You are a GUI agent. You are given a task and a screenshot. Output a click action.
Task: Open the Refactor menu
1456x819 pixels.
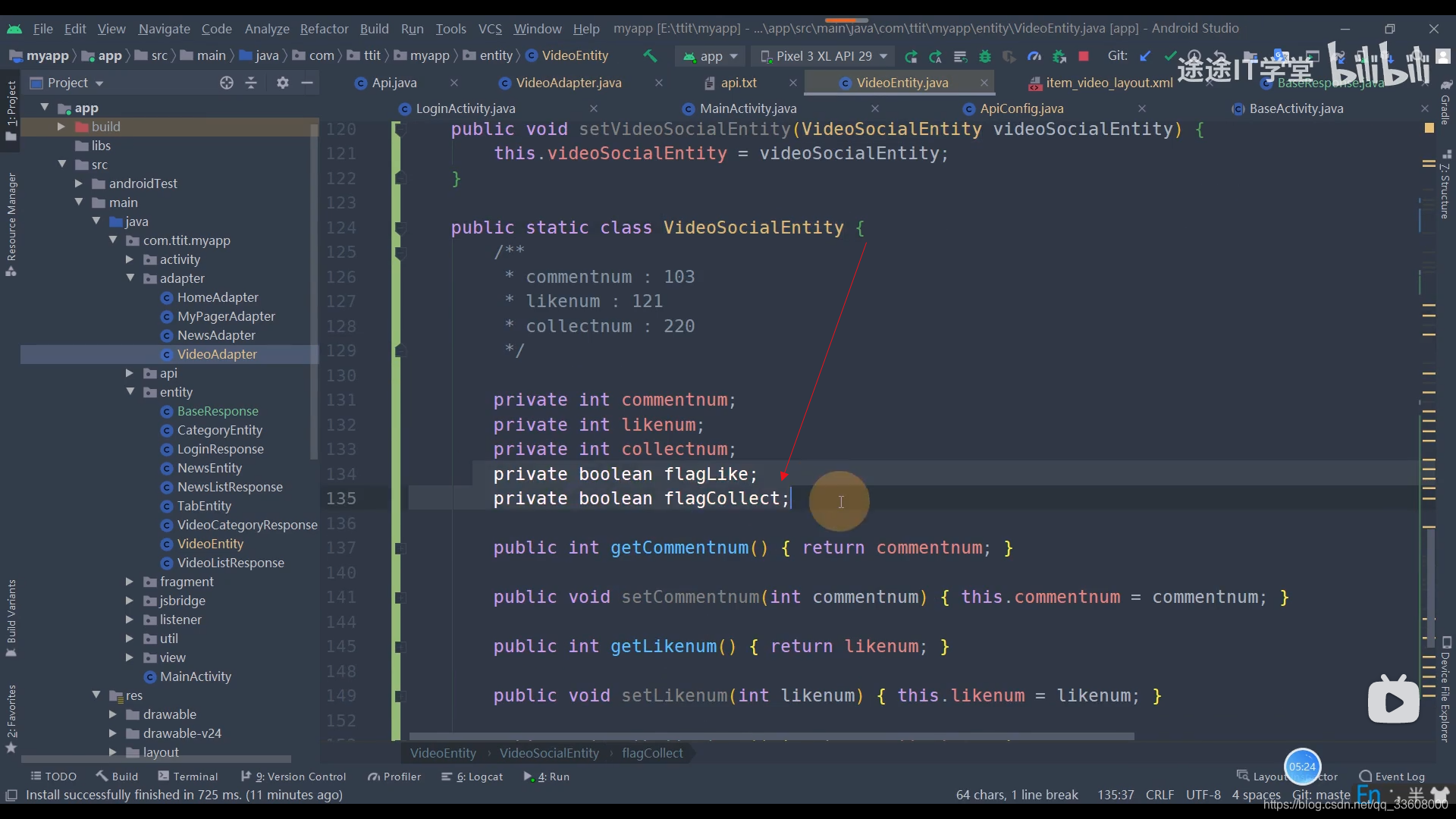coord(324,29)
